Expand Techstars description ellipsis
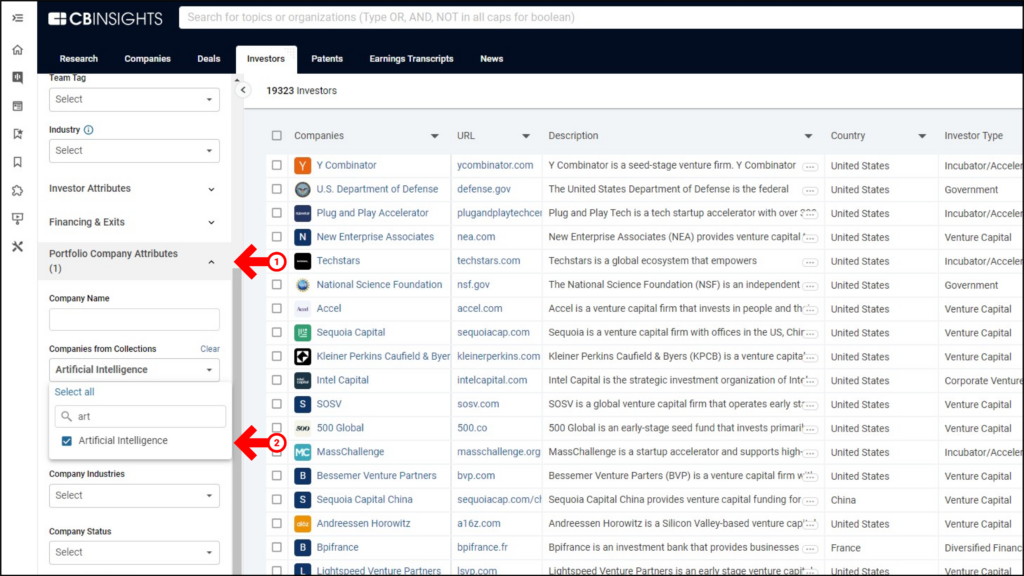The image size is (1024, 576). tap(810, 262)
